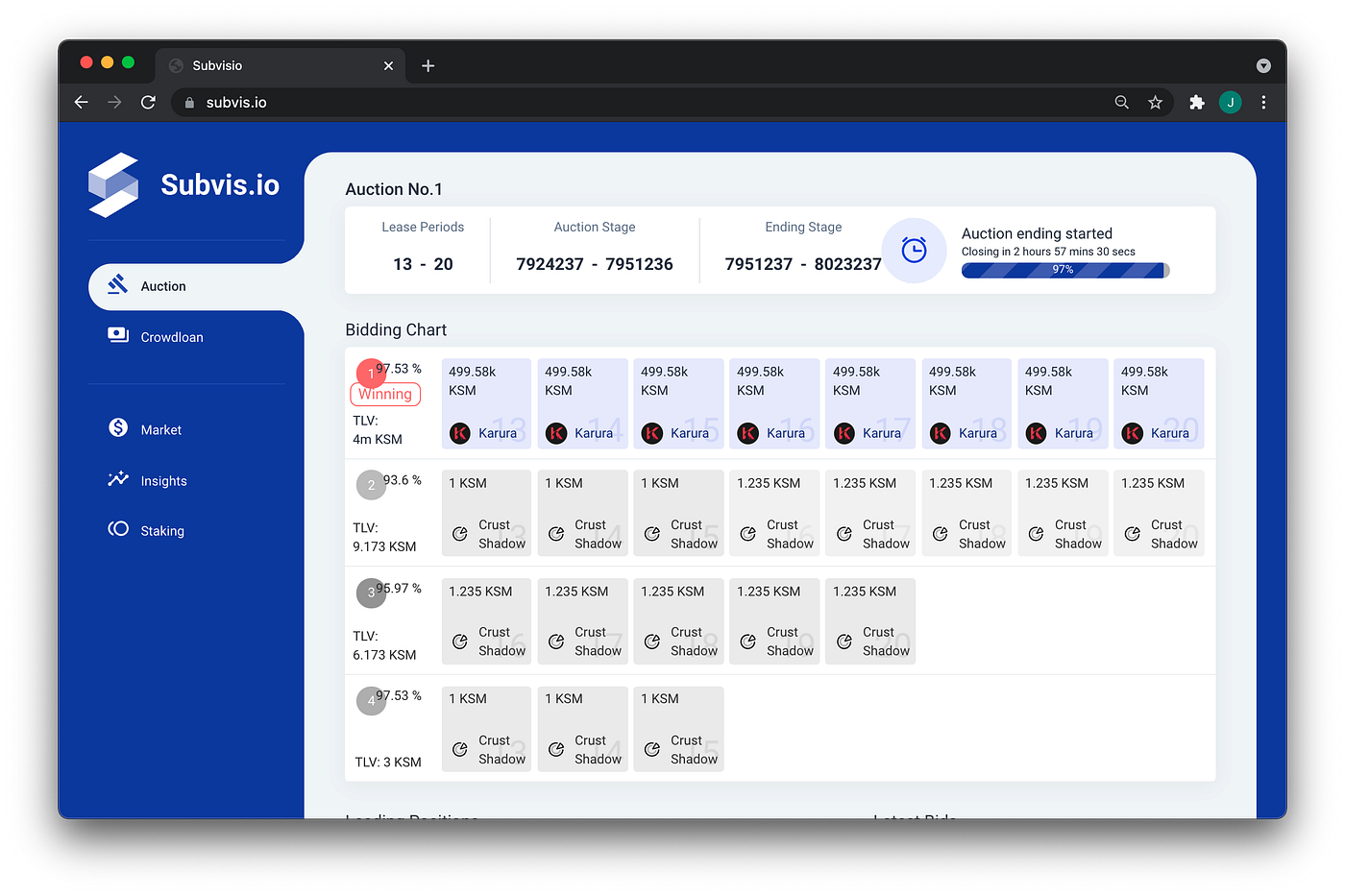Screen dimensions: 1345x896
Task: Open the browser three-dot menu
Action: [x=1263, y=102]
